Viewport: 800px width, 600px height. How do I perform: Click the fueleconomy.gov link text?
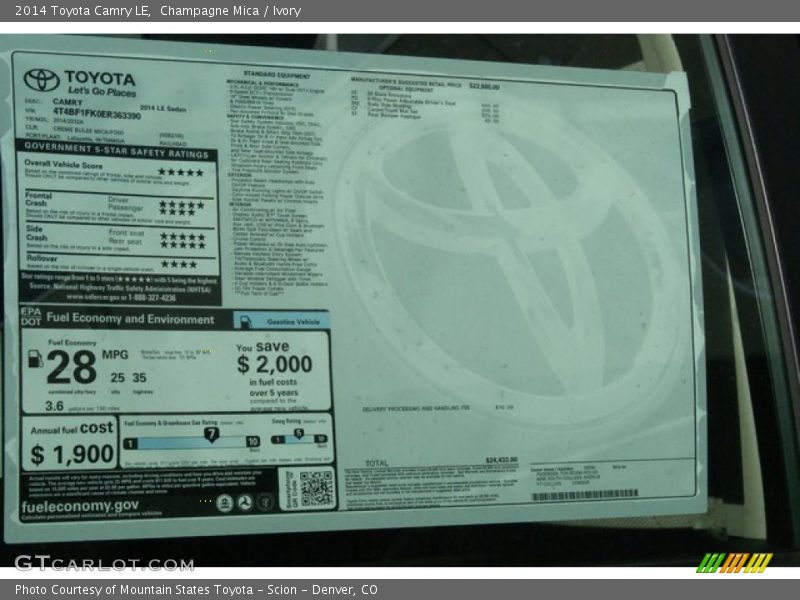80,506
